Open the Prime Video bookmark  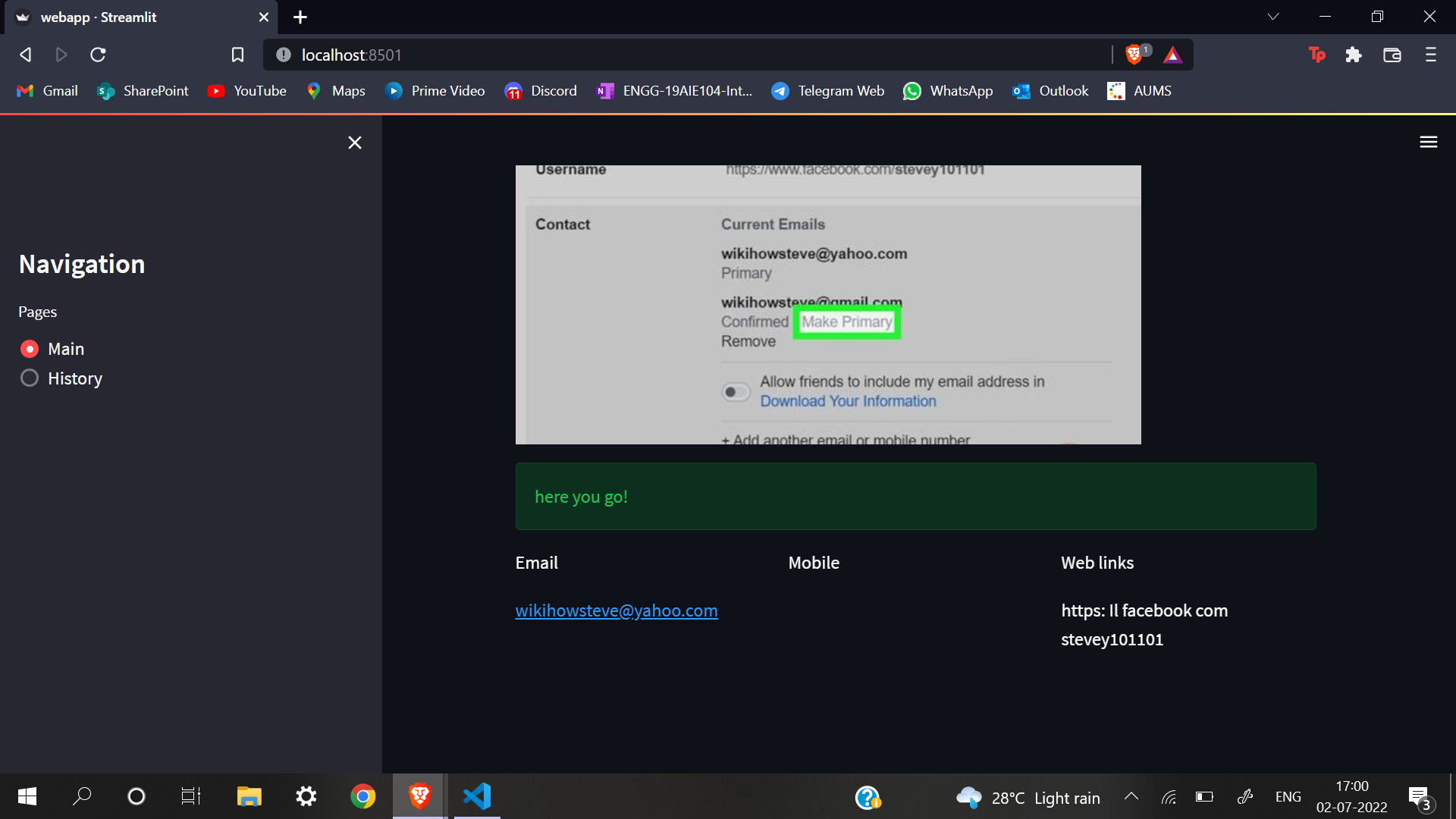pyautogui.click(x=435, y=91)
